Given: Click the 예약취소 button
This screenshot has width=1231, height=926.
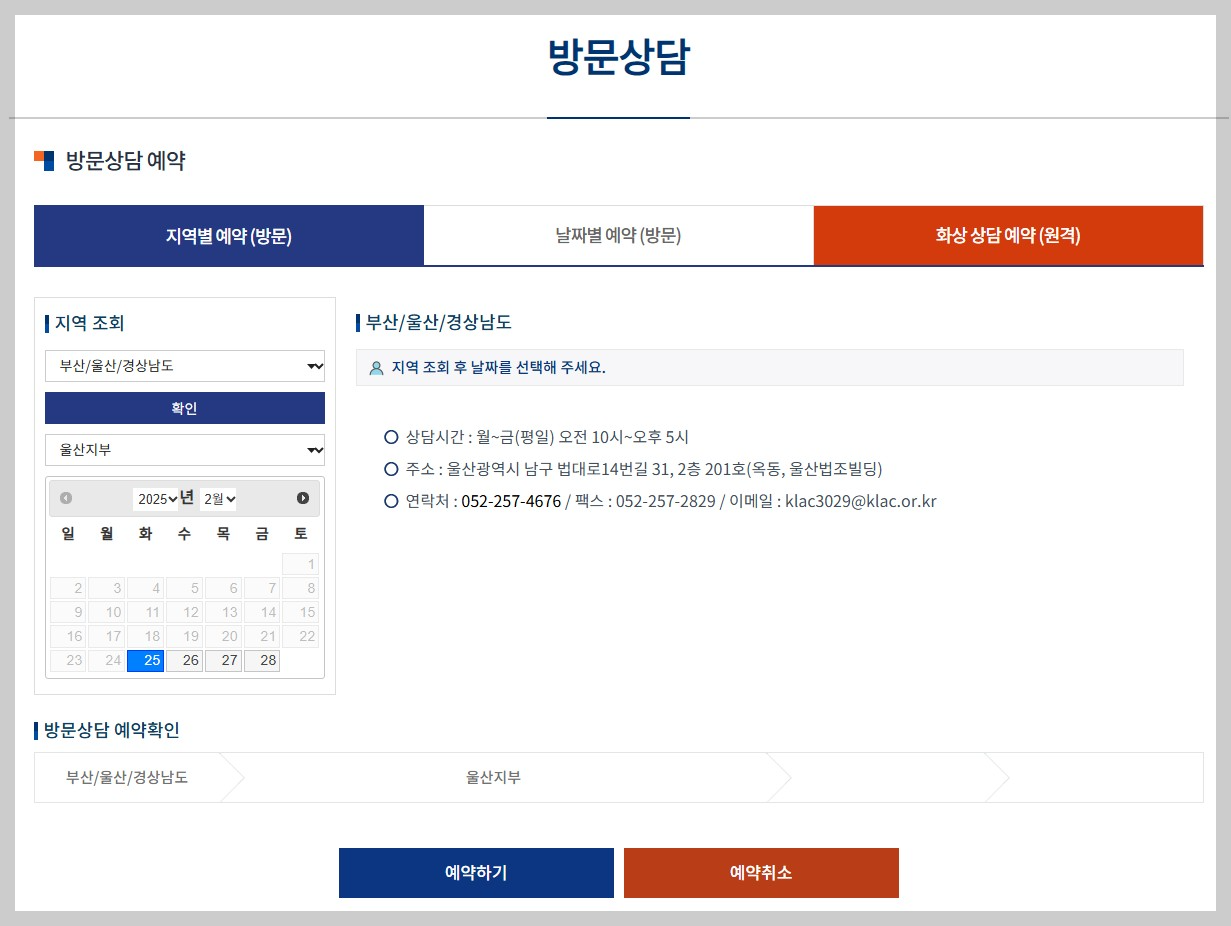Looking at the screenshot, I should (761, 873).
